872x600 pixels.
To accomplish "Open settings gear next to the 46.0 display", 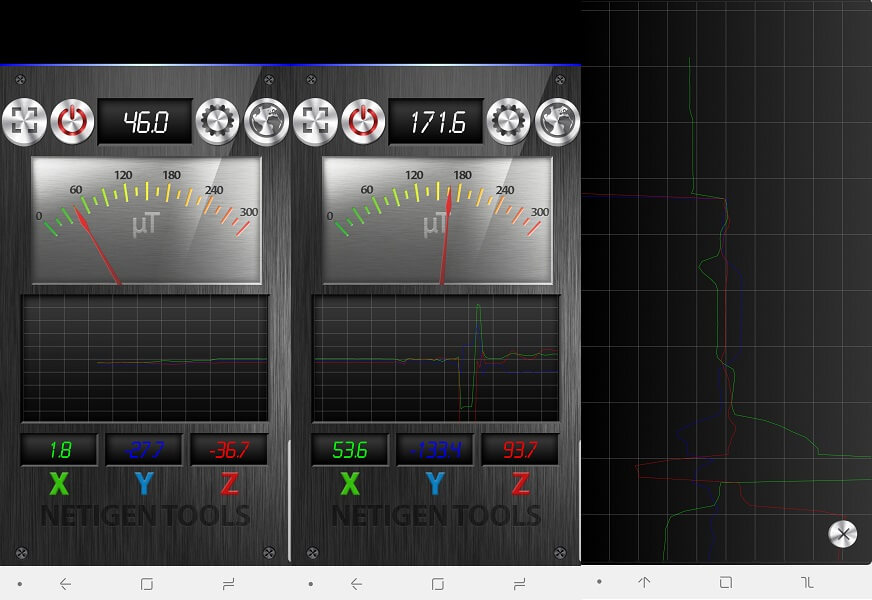I will (x=217, y=122).
